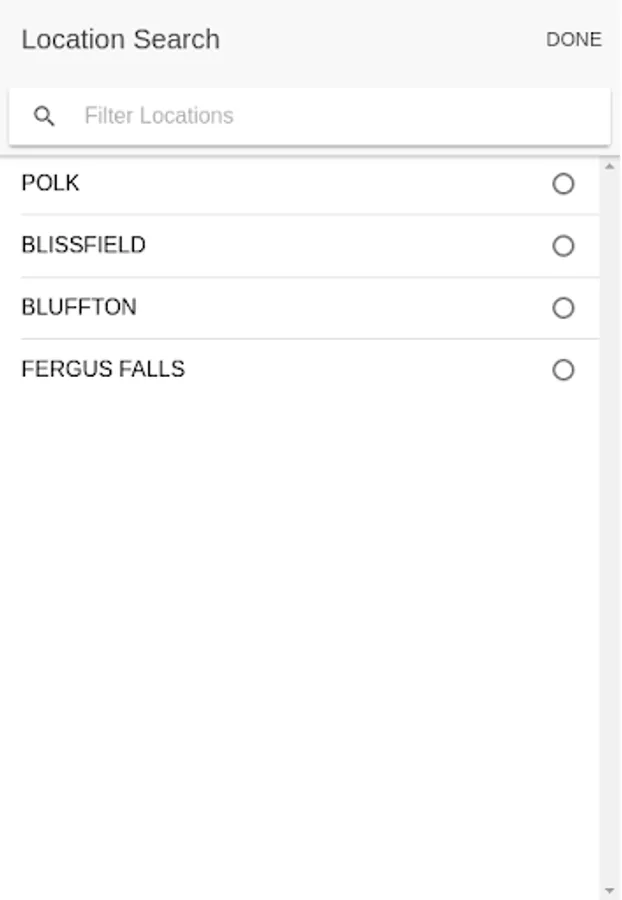Select the BLISSFIELD radio button

[563, 246]
